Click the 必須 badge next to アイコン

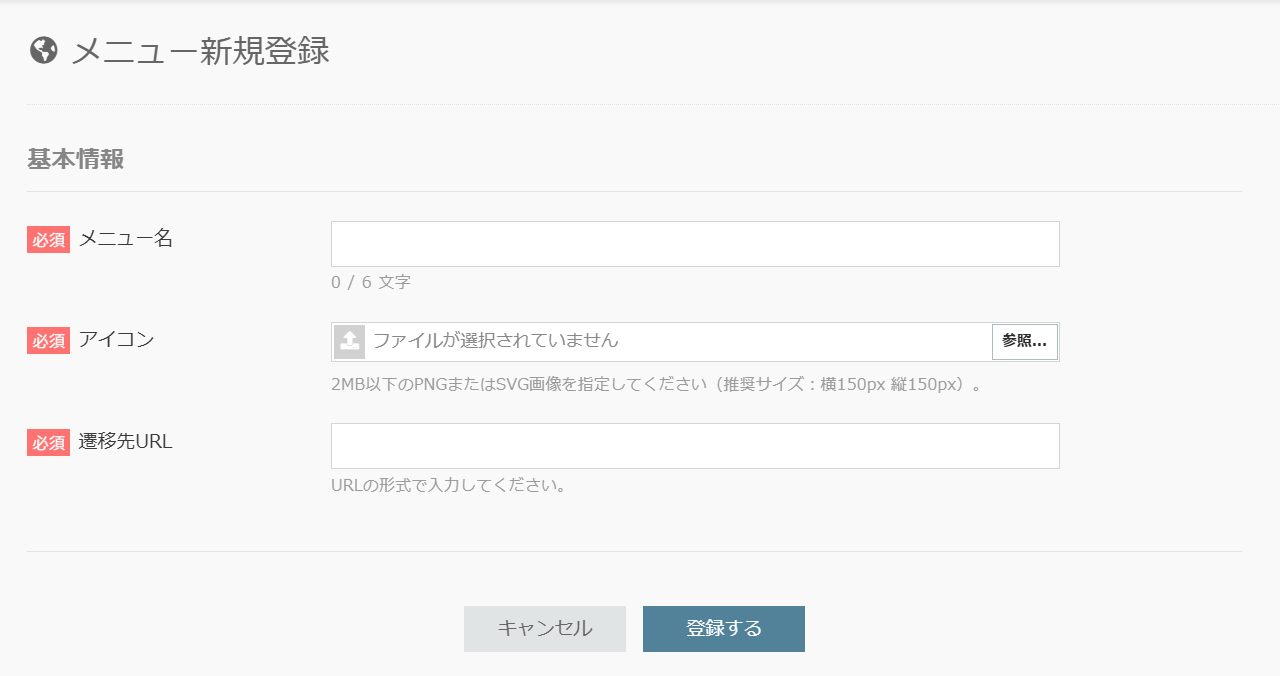click(48, 340)
